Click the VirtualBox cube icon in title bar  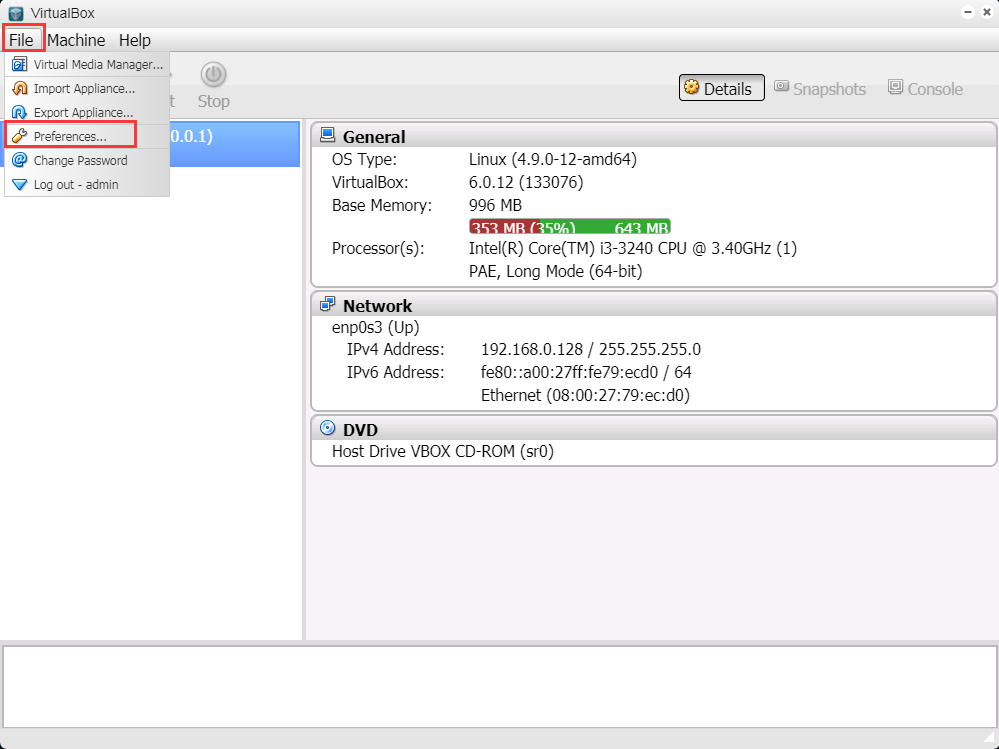(x=16, y=13)
